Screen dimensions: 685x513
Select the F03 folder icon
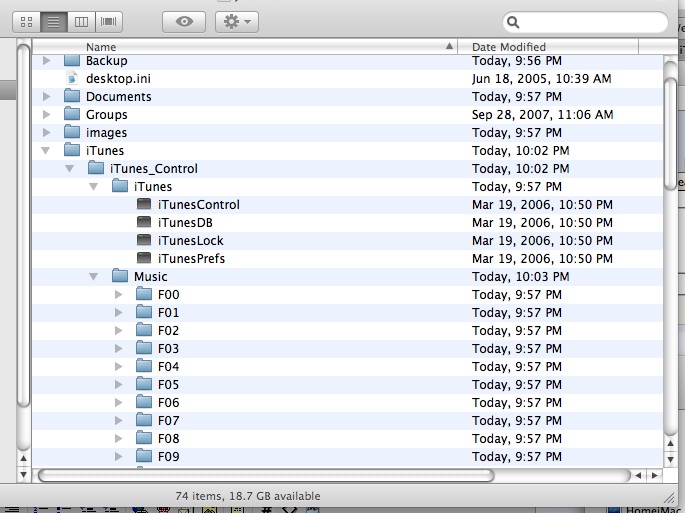point(144,347)
